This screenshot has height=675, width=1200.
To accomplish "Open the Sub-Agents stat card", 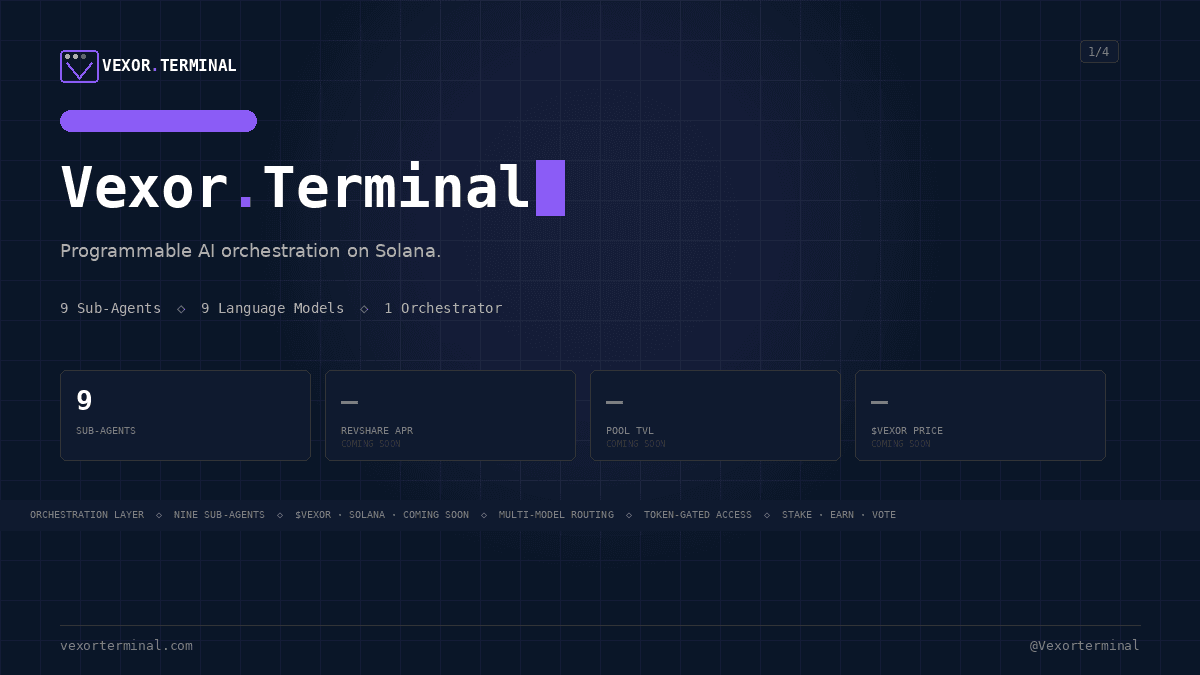I will (x=185, y=415).
